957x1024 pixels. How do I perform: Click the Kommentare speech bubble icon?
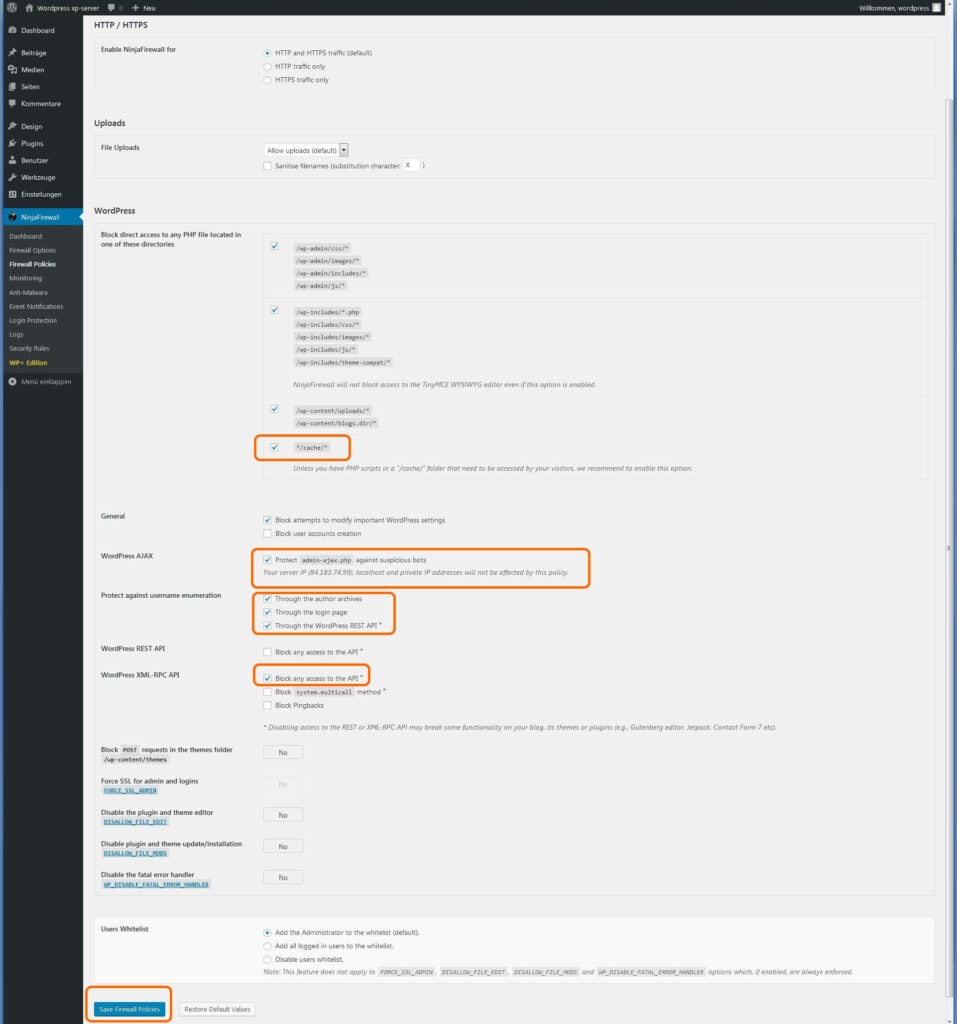coord(12,103)
